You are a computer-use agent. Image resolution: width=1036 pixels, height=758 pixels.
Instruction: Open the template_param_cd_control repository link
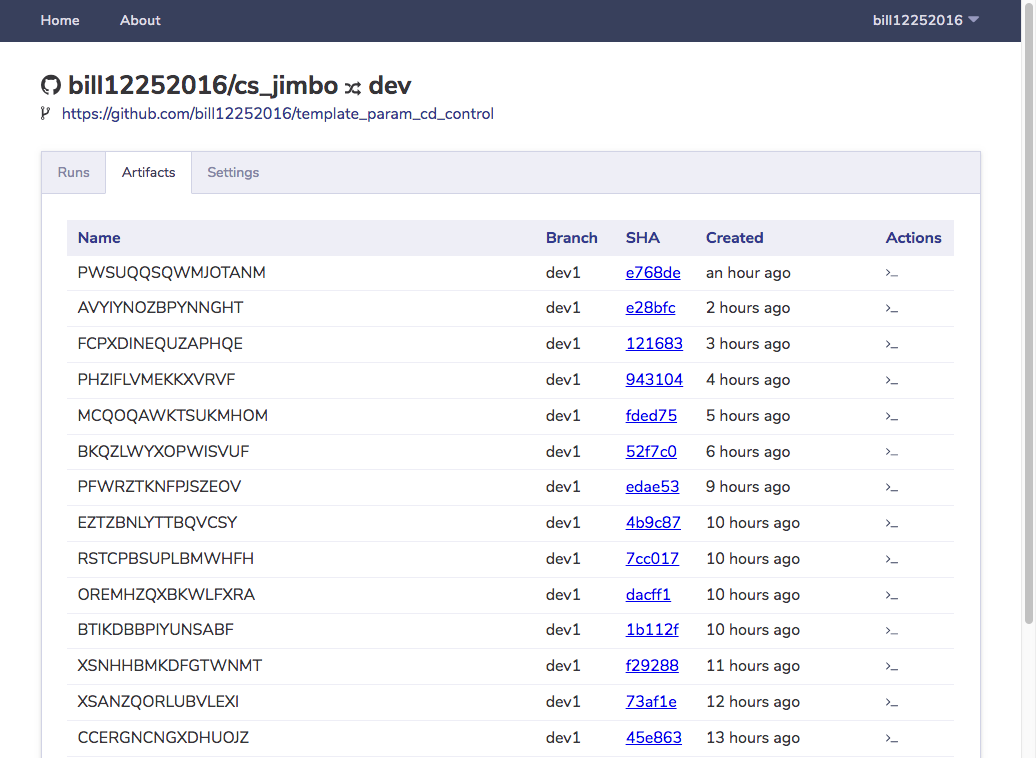(278, 113)
